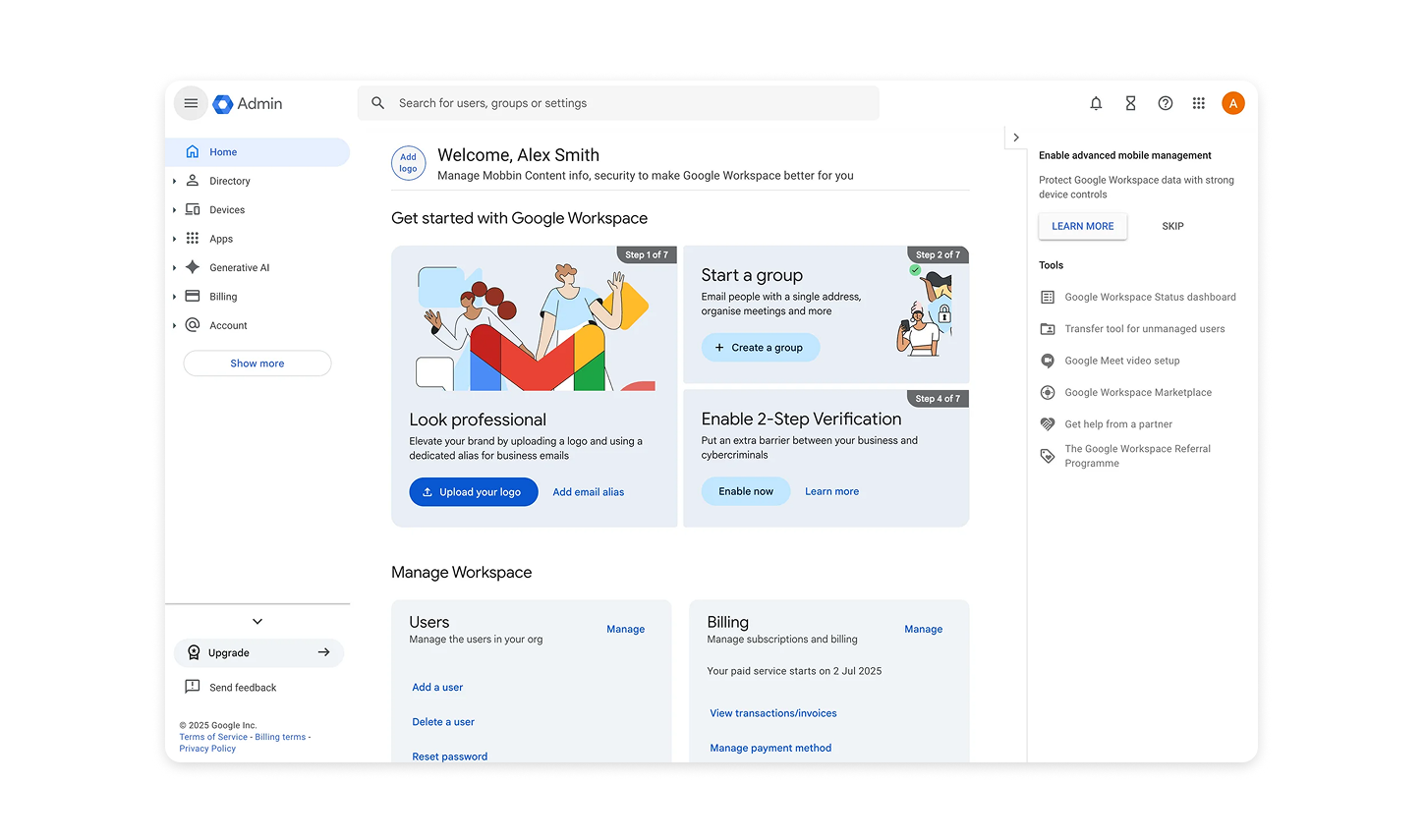Open View transactions/invoices link
Image resolution: width=1425 pixels, height=840 pixels.
[773, 713]
